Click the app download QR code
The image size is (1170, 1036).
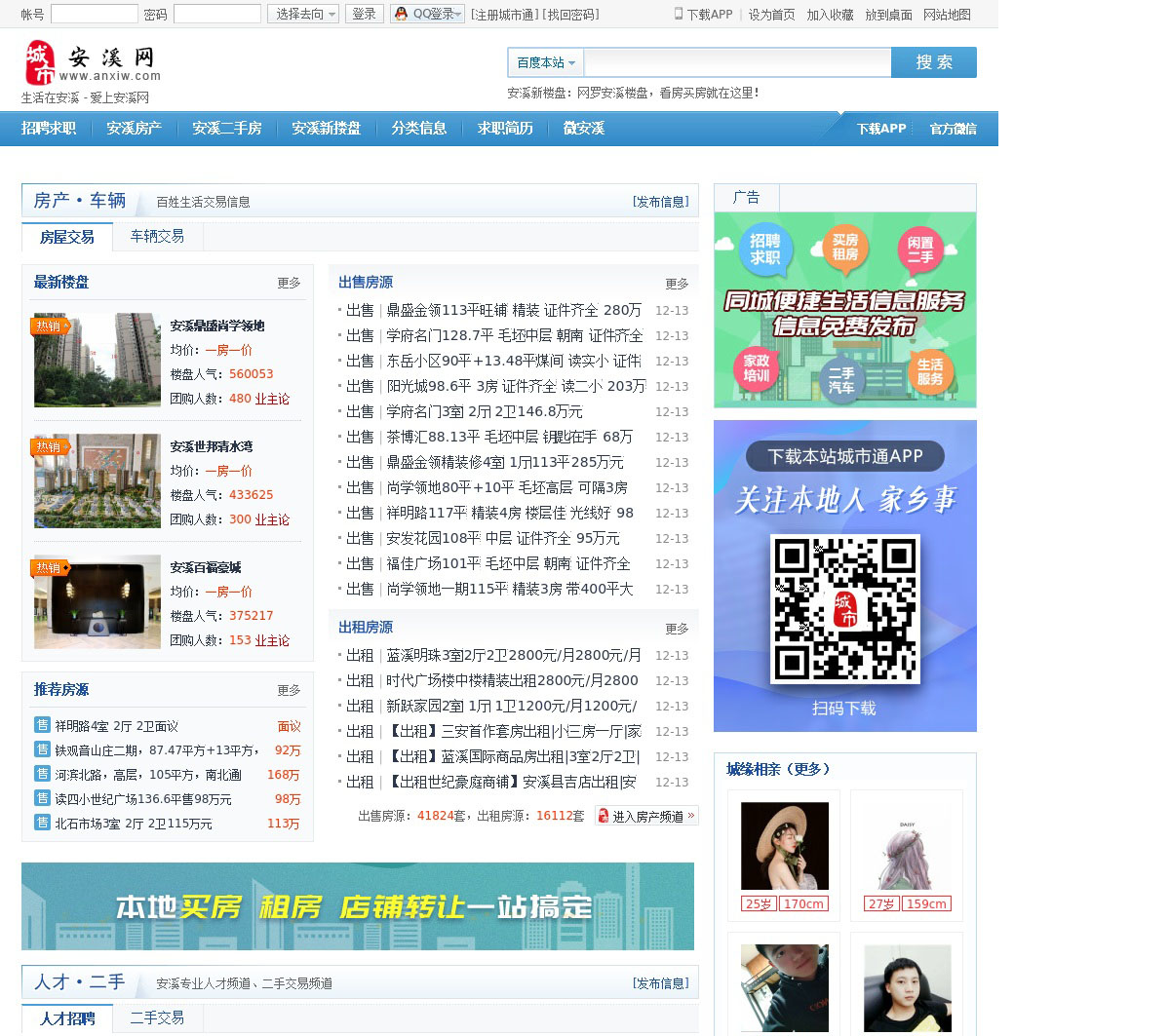click(844, 609)
